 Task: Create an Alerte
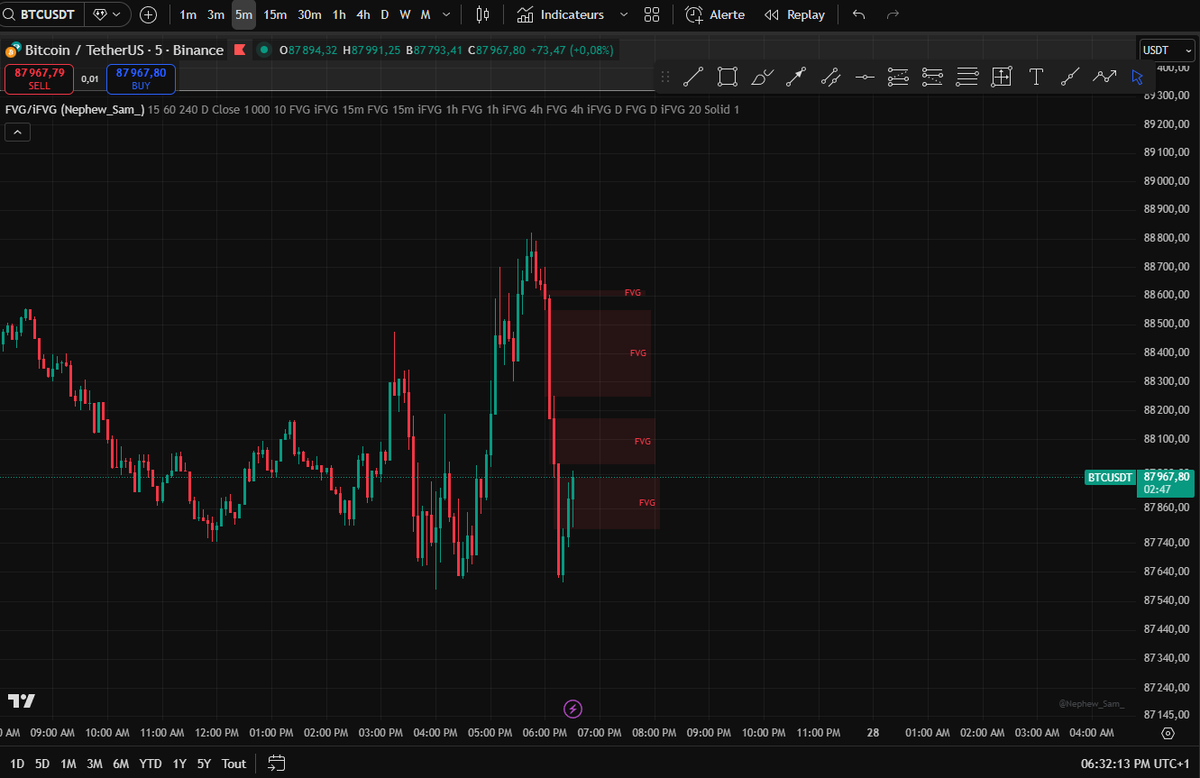[x=716, y=15]
